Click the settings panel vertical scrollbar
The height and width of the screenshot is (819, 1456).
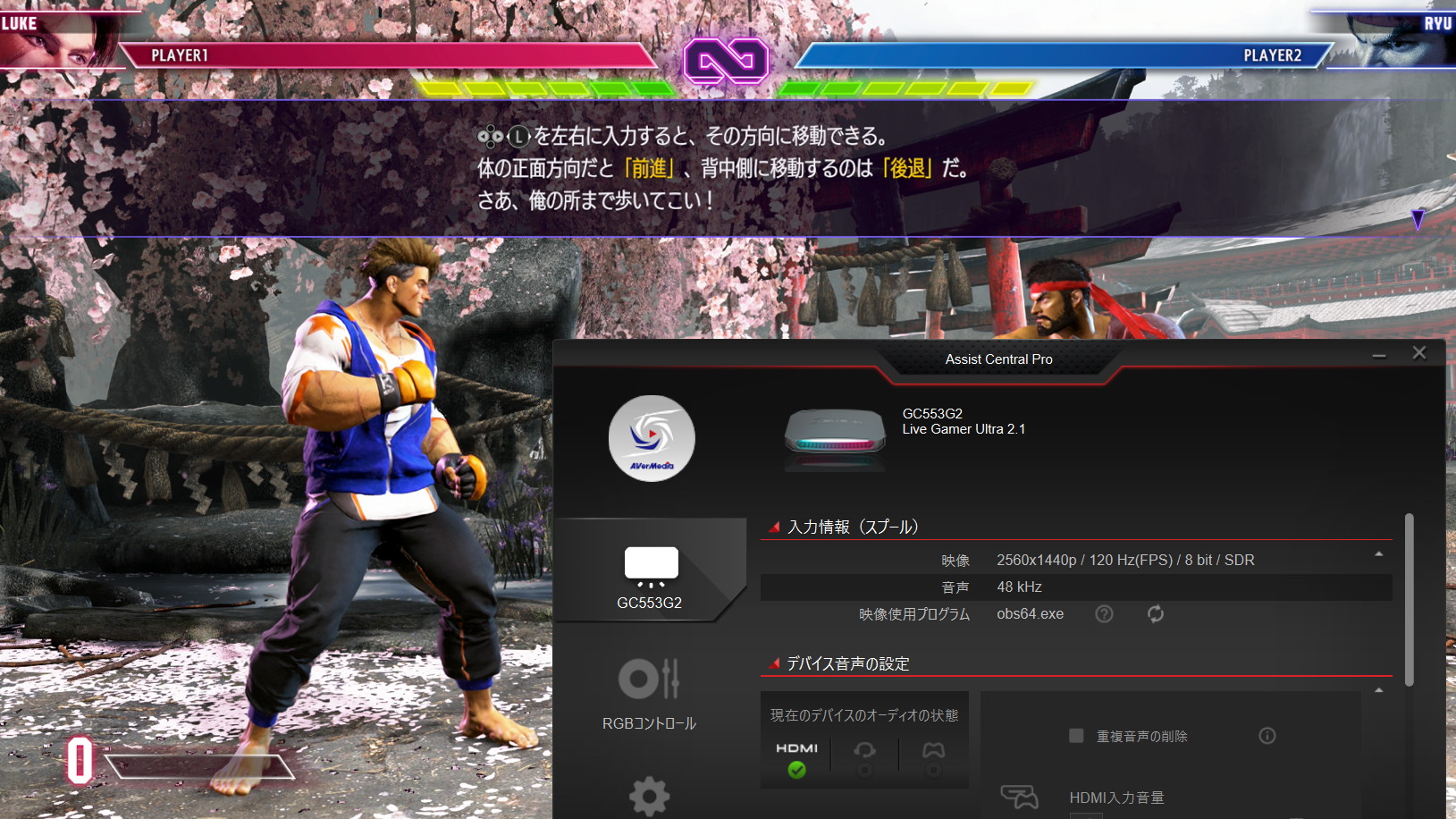1409,599
